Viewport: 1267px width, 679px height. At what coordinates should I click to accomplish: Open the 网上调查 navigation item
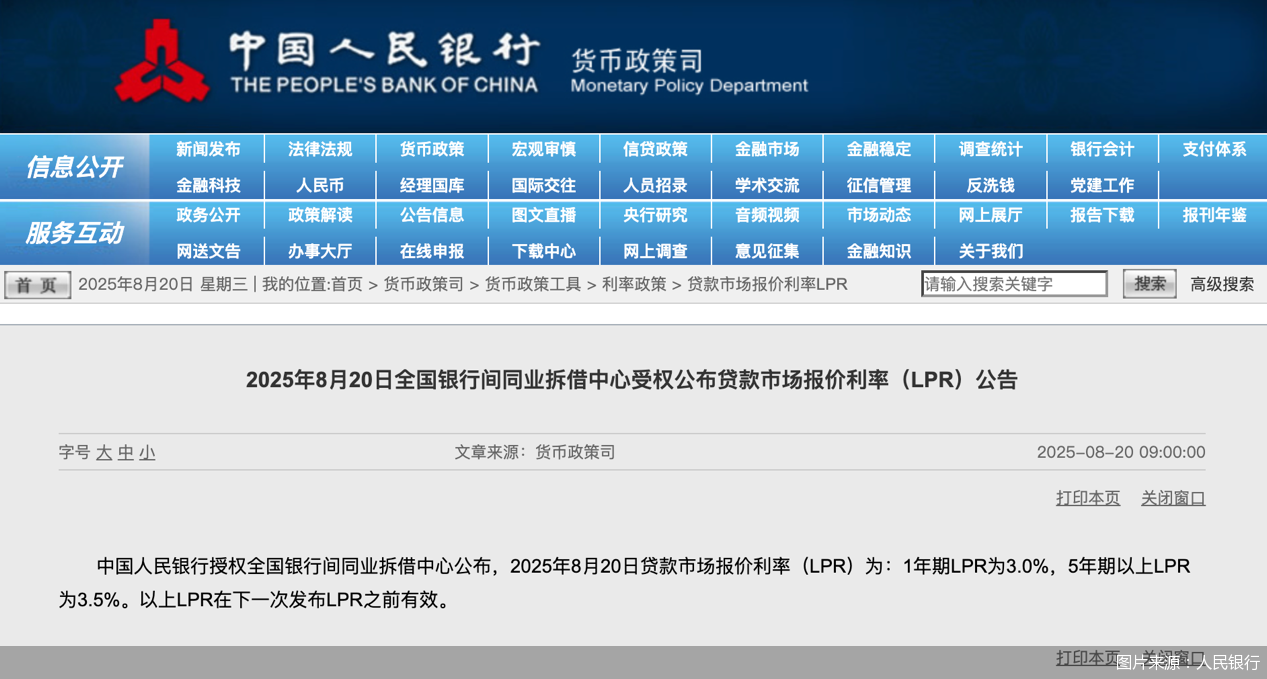coord(655,251)
